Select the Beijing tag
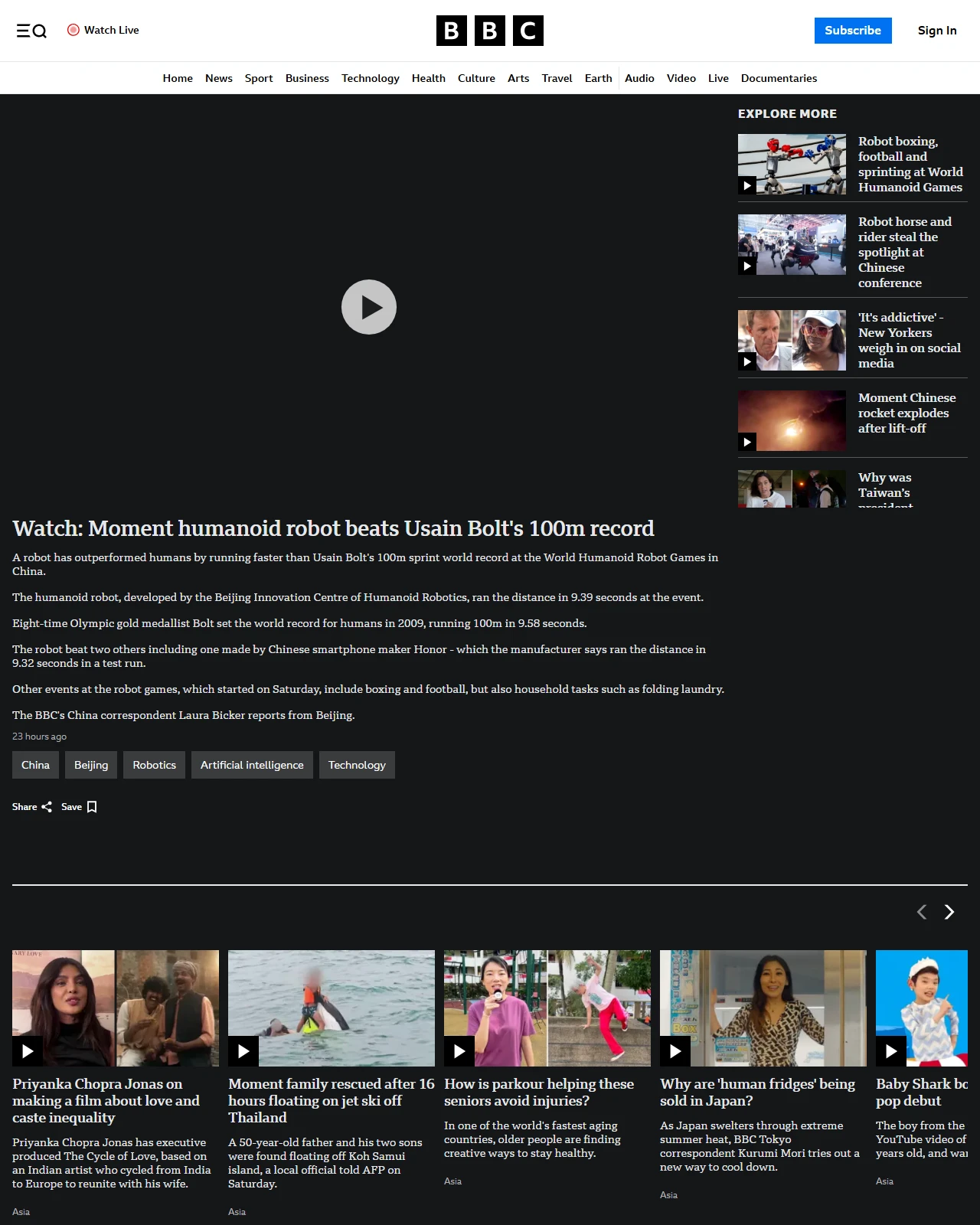 [x=91, y=765]
